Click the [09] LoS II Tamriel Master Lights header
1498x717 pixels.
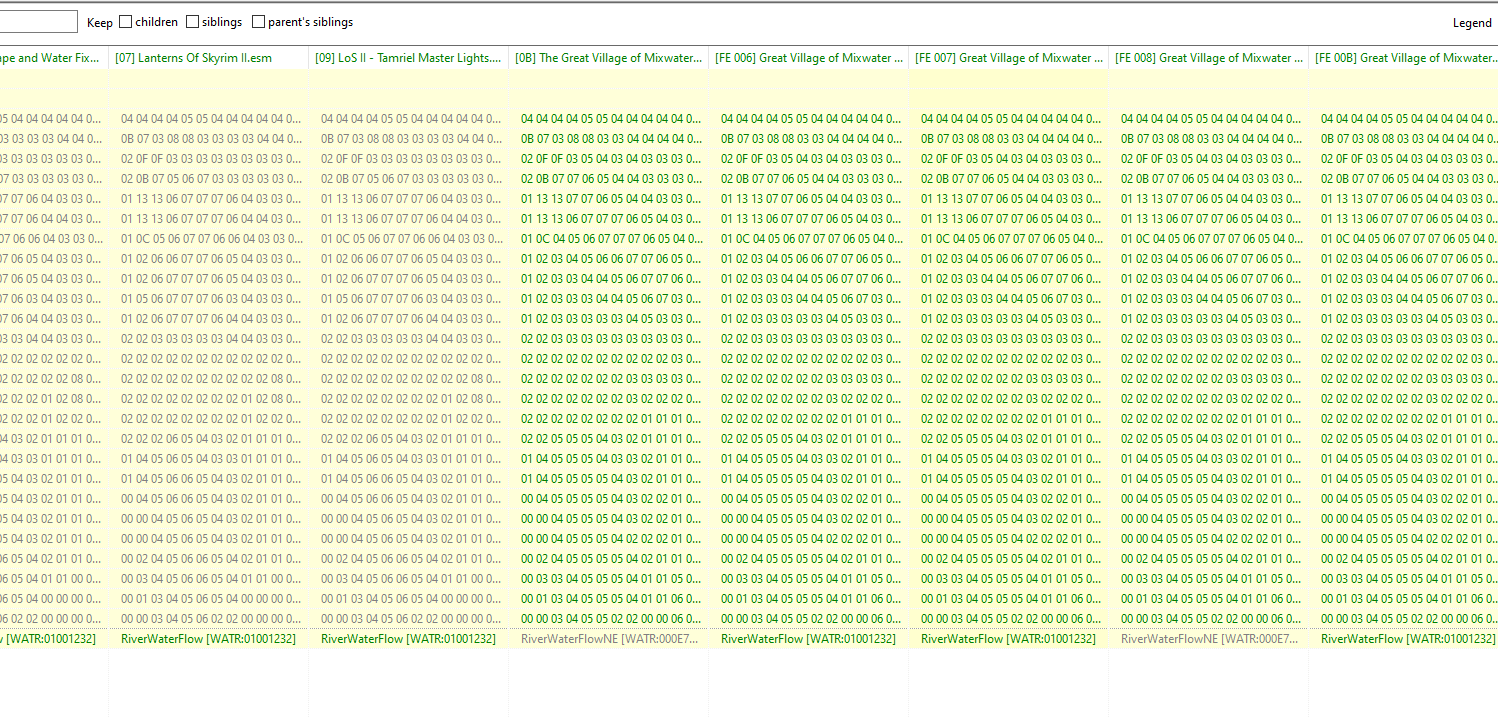tap(408, 58)
